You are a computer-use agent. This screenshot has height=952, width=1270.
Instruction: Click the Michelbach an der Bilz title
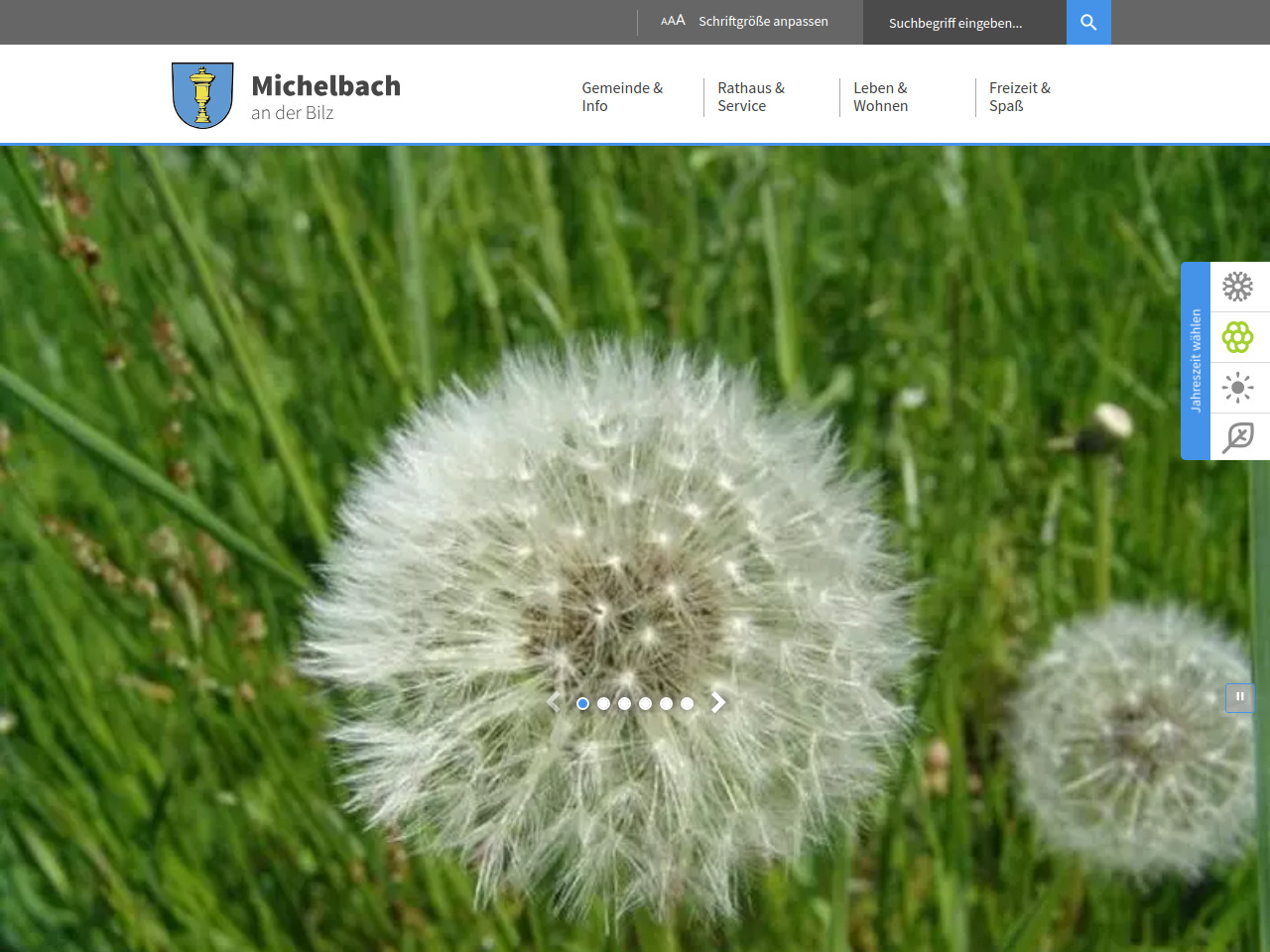(325, 97)
